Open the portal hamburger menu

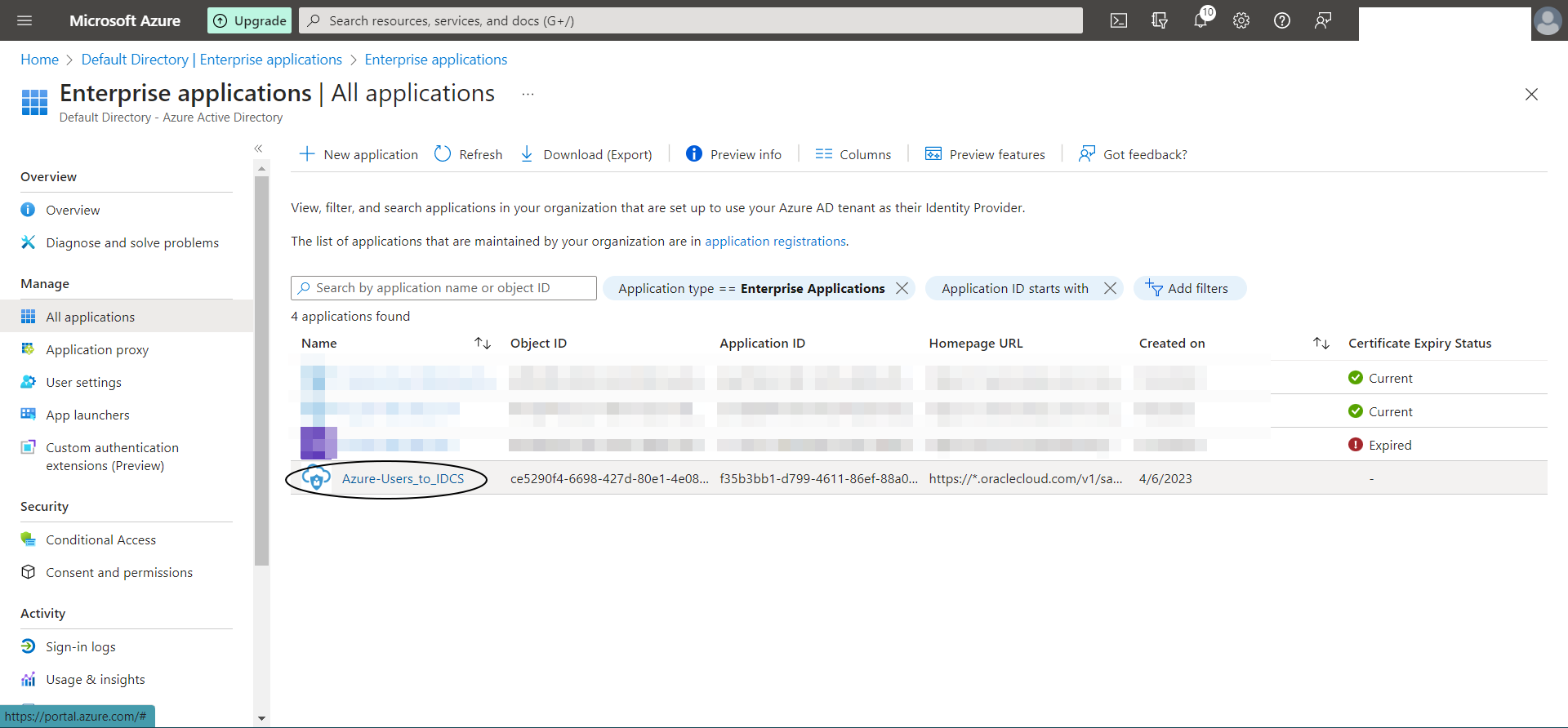tap(24, 20)
